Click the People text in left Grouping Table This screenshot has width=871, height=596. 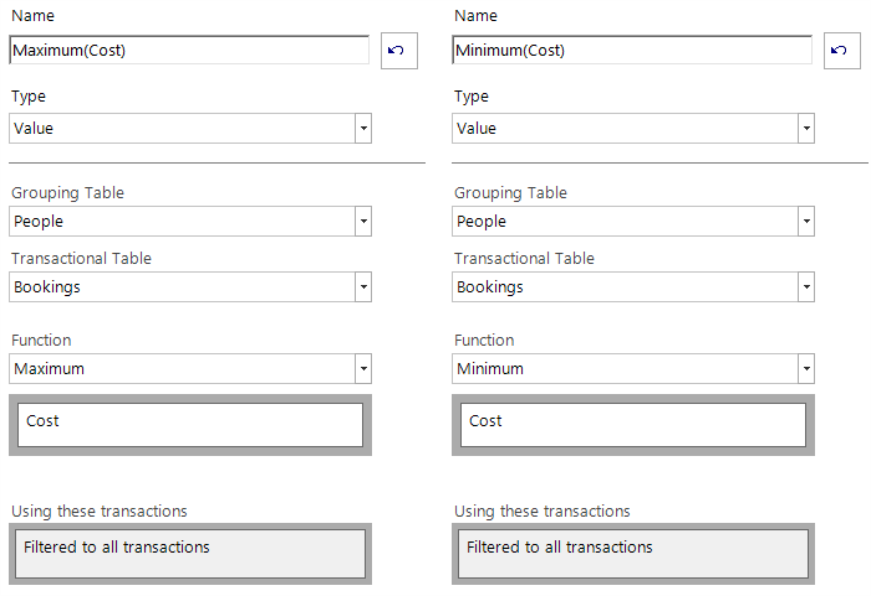(39, 221)
